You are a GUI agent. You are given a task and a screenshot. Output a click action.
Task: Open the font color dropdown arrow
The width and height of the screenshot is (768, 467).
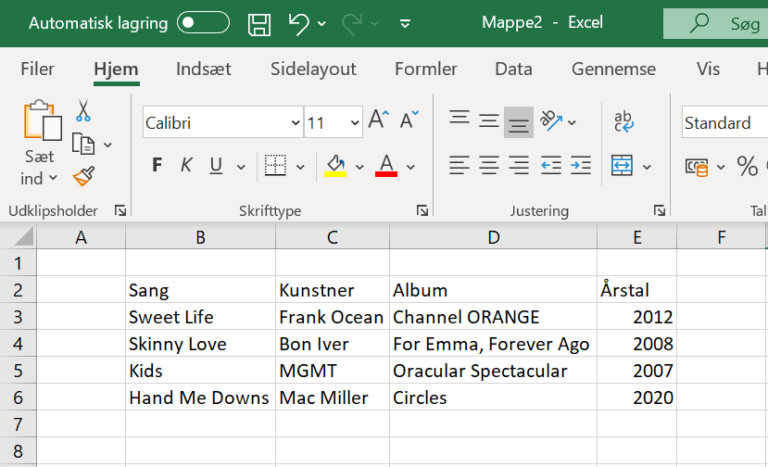(x=410, y=167)
